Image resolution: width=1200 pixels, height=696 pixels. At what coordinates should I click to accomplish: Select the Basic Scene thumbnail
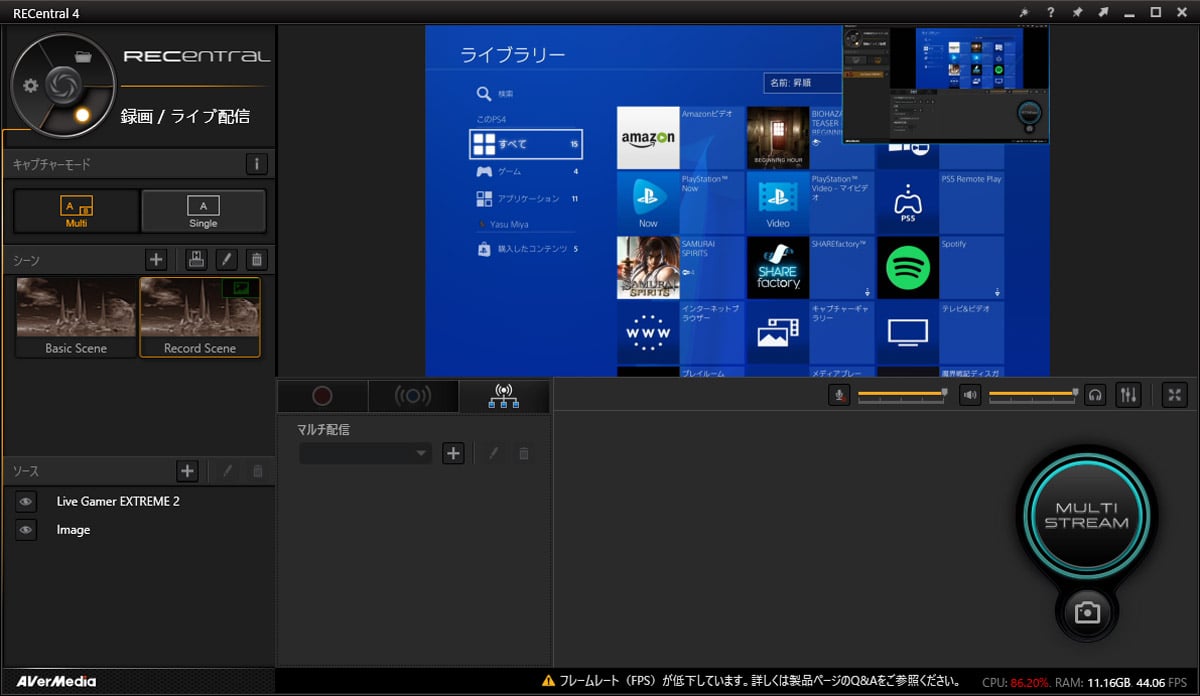[x=76, y=317]
